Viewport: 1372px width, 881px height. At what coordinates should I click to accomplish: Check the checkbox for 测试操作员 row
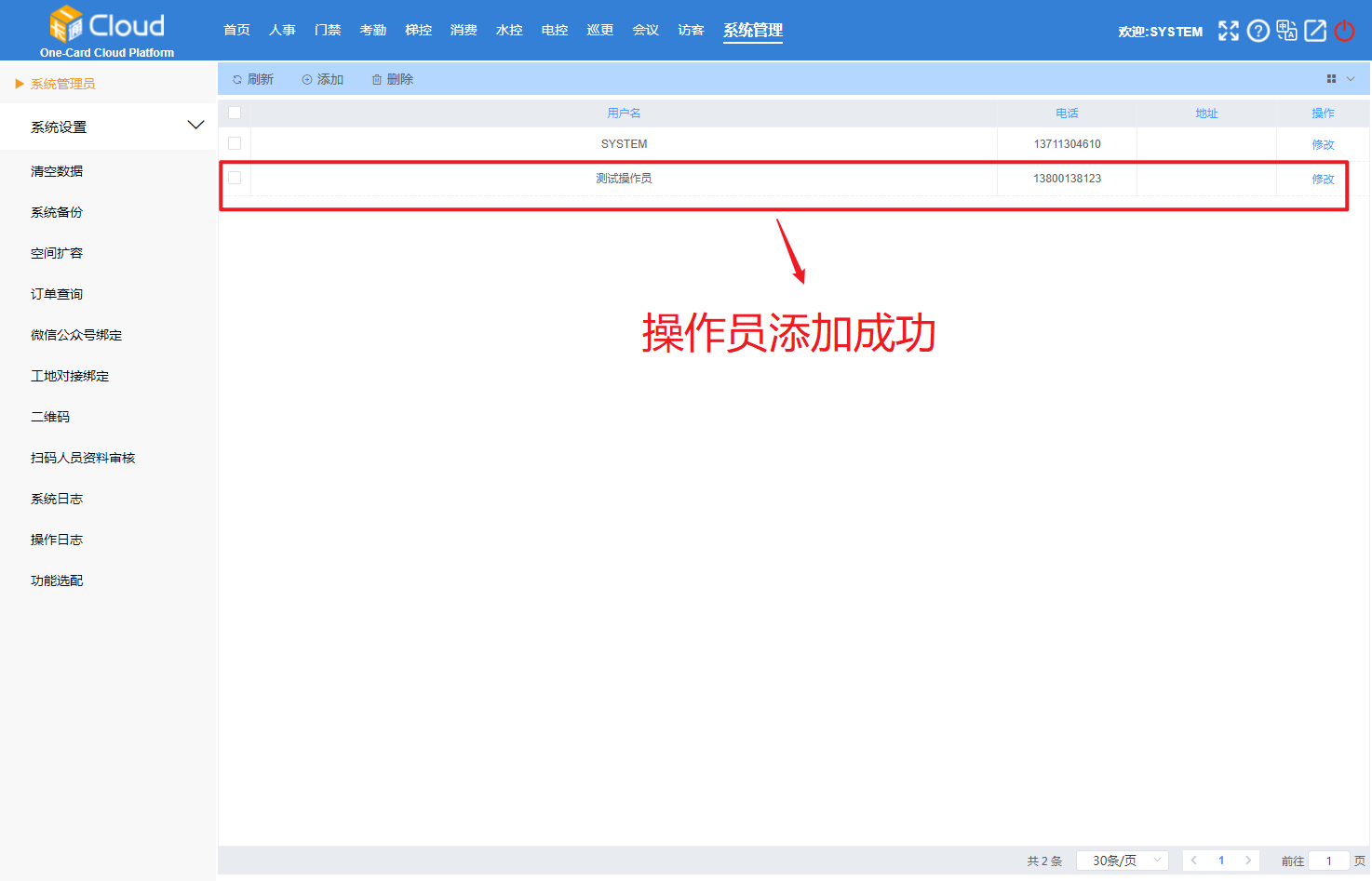click(235, 178)
